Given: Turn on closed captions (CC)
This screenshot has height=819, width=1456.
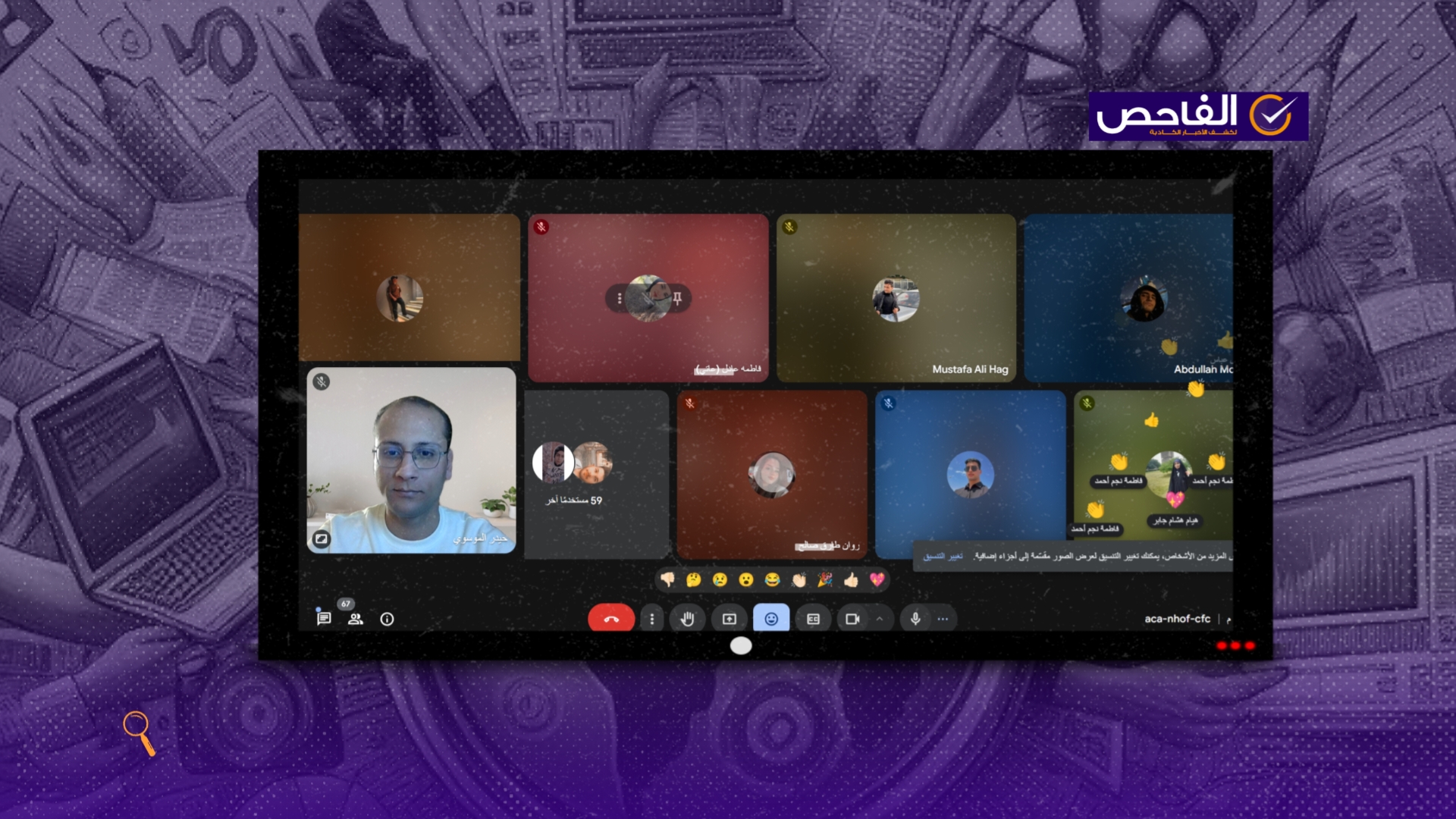Looking at the screenshot, I should point(813,619).
